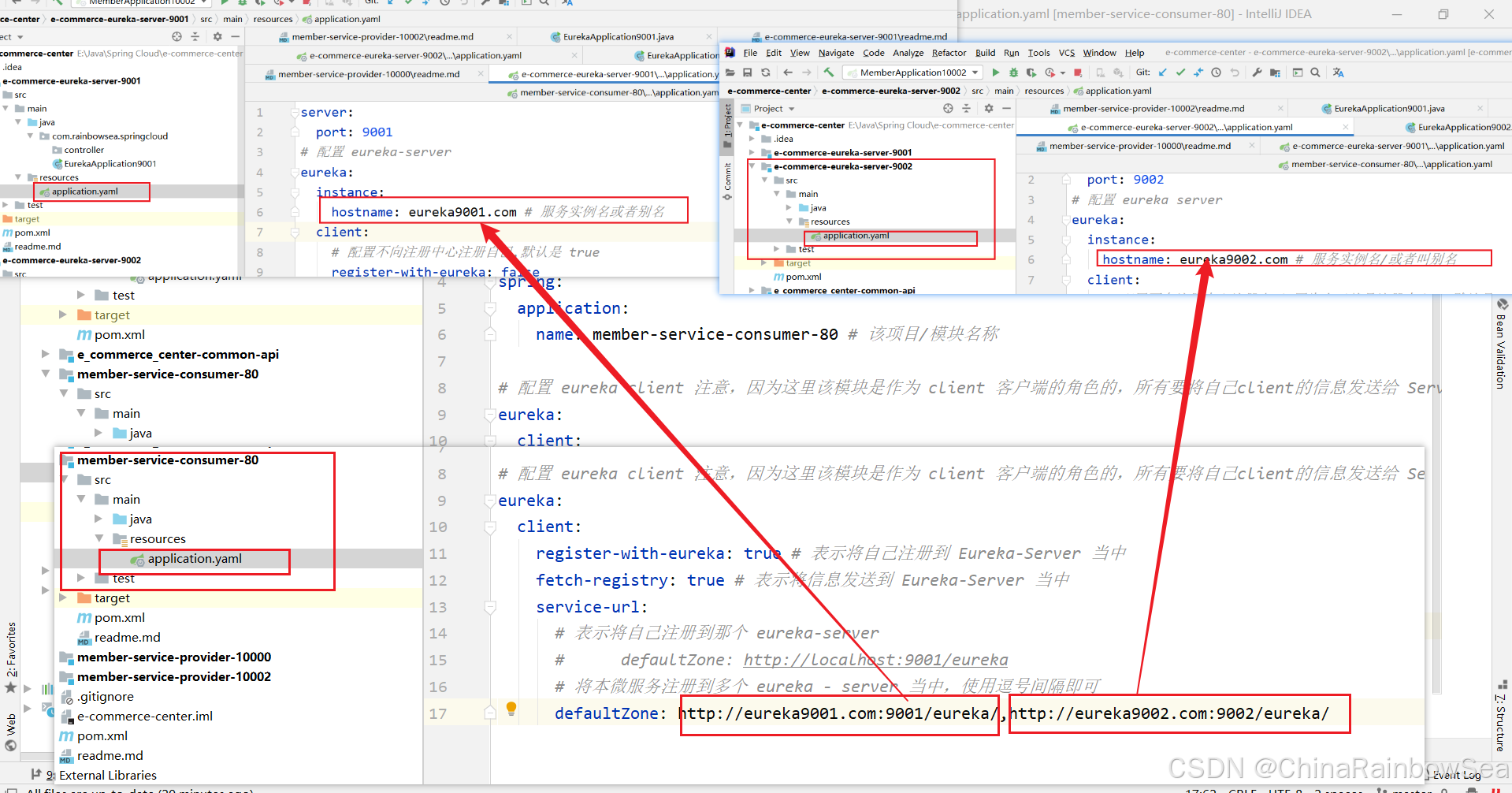
Task: Click the Debug bug icon in the right window toolbar
Action: tap(1013, 73)
